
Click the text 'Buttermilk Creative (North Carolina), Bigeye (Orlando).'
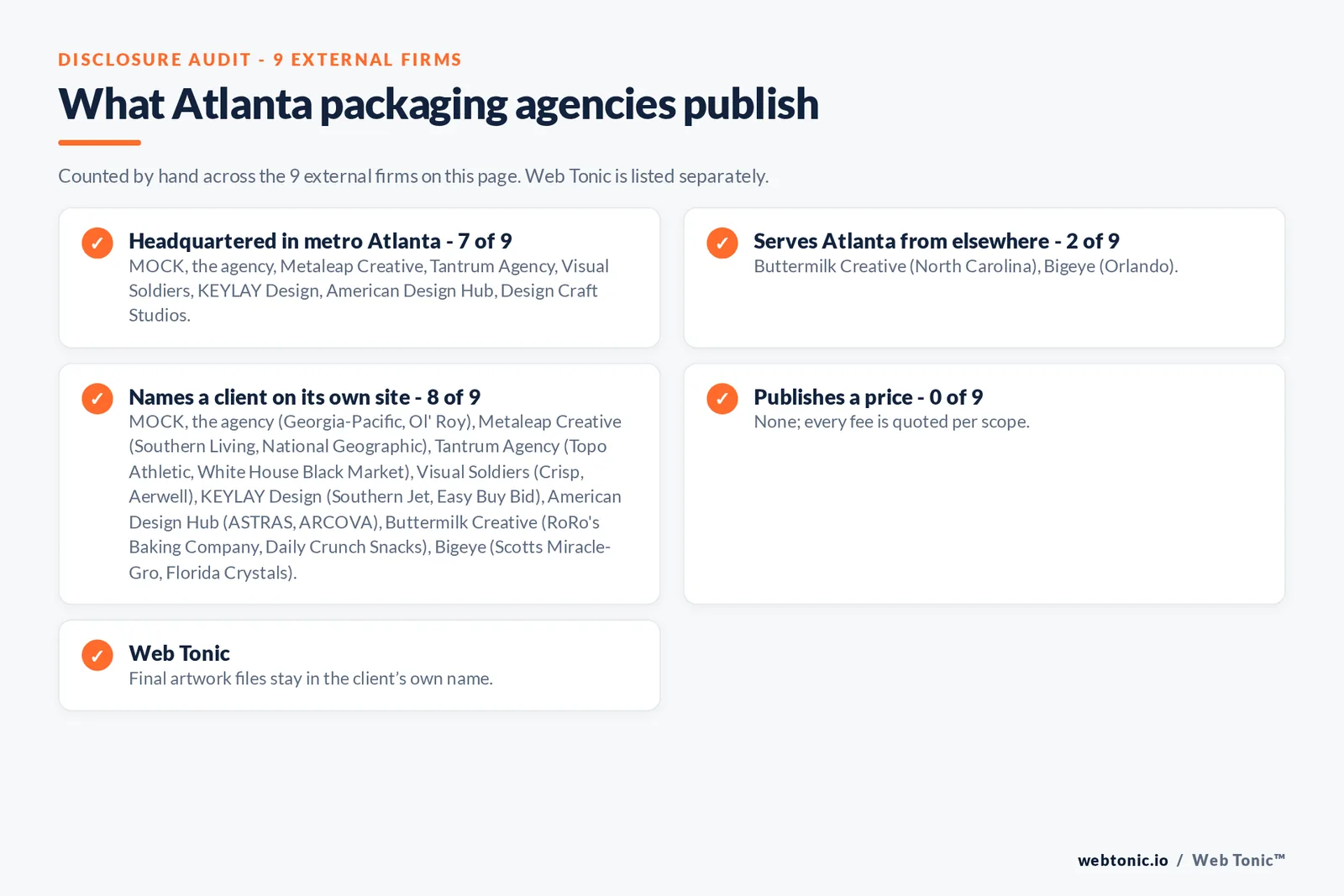click(x=966, y=266)
